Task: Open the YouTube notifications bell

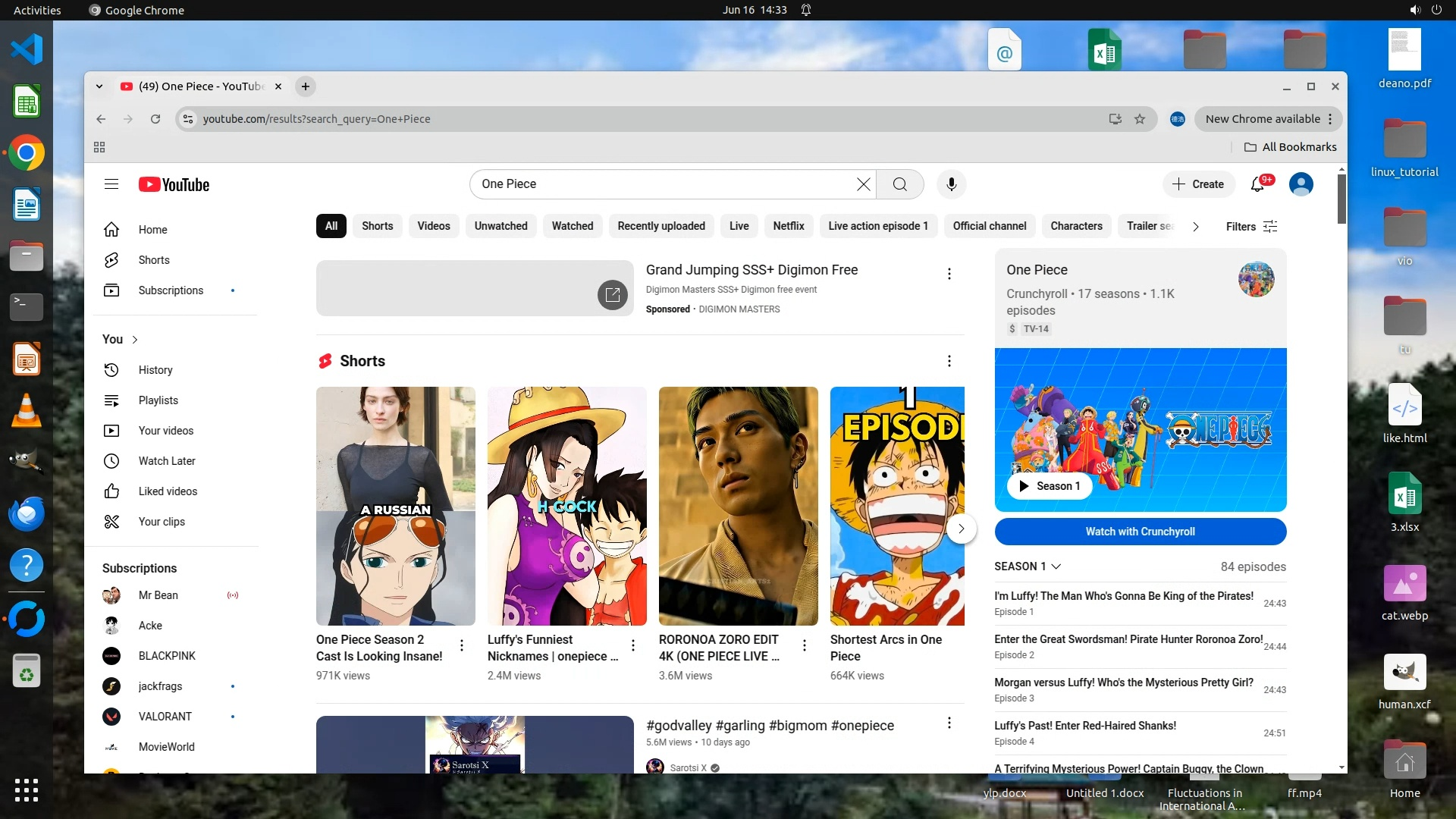Action: [1257, 184]
